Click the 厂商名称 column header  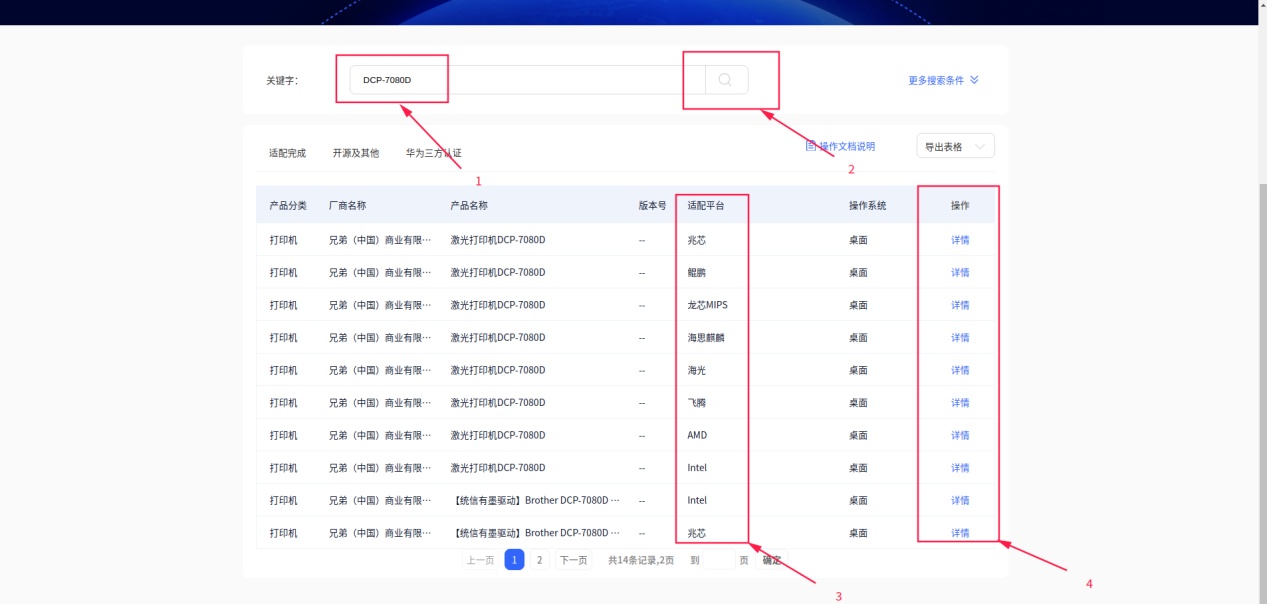tap(347, 205)
